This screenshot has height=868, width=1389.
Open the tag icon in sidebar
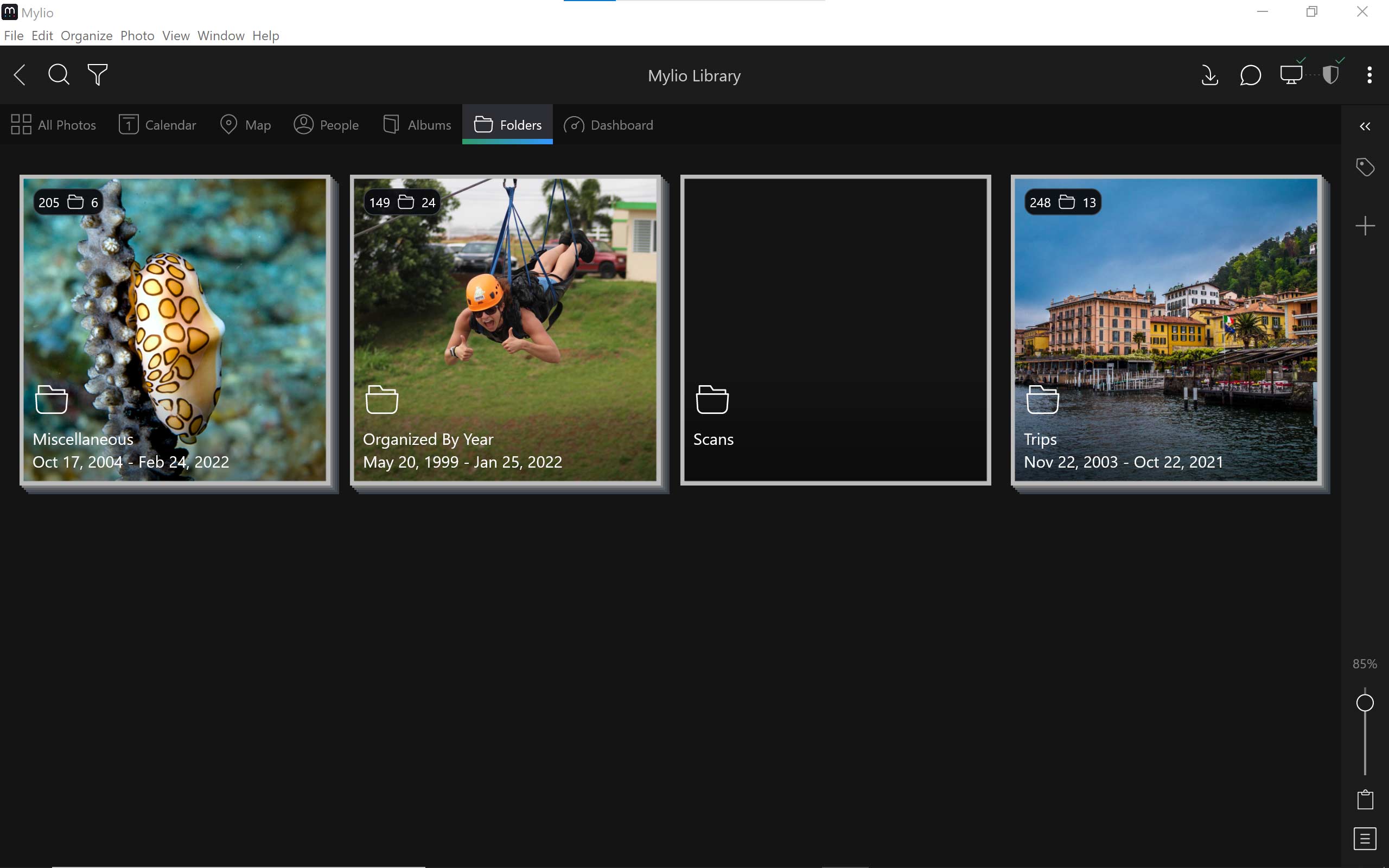click(1365, 167)
